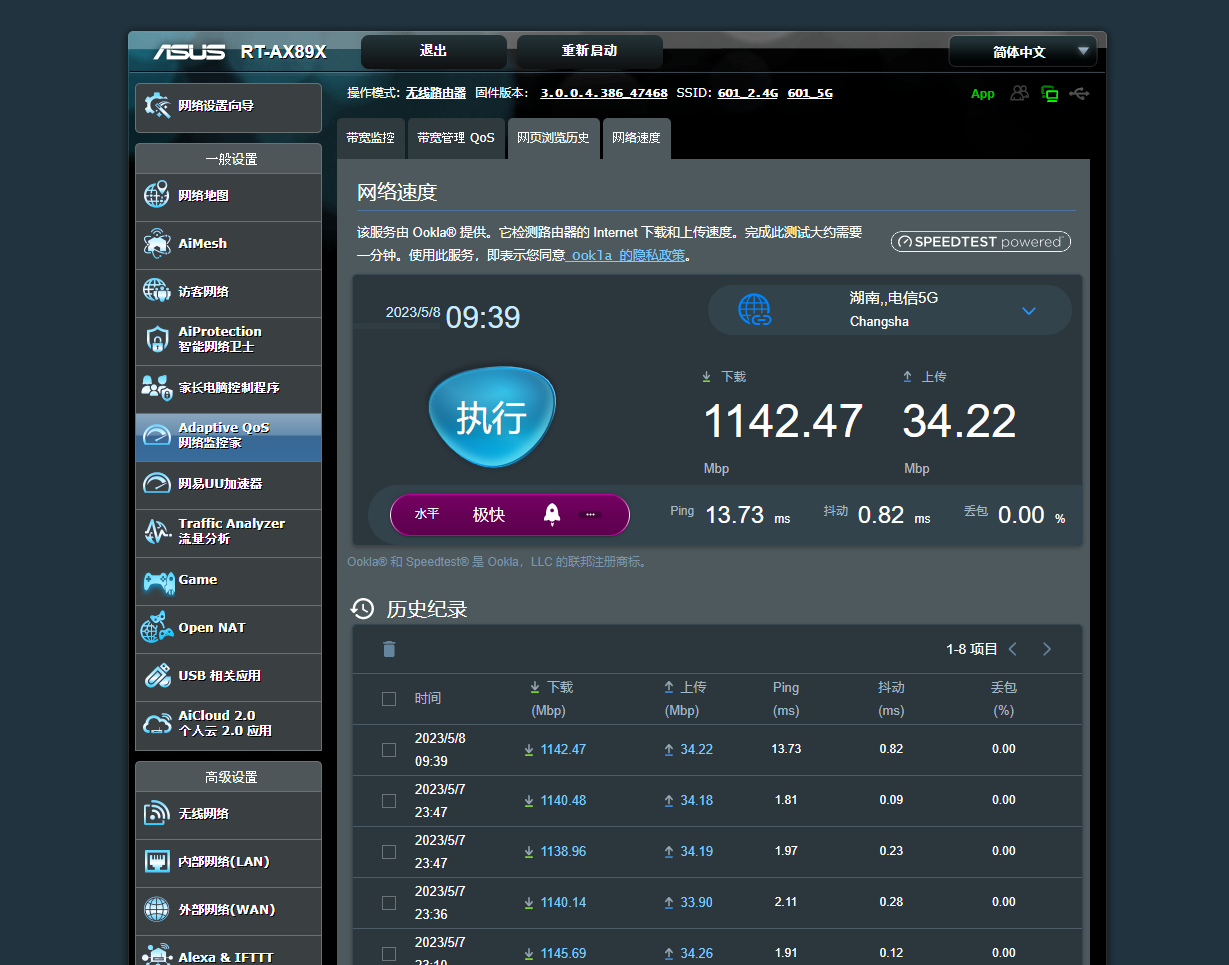Click the Network Map globe icon
Screen dimensions: 1229x965
(157, 195)
